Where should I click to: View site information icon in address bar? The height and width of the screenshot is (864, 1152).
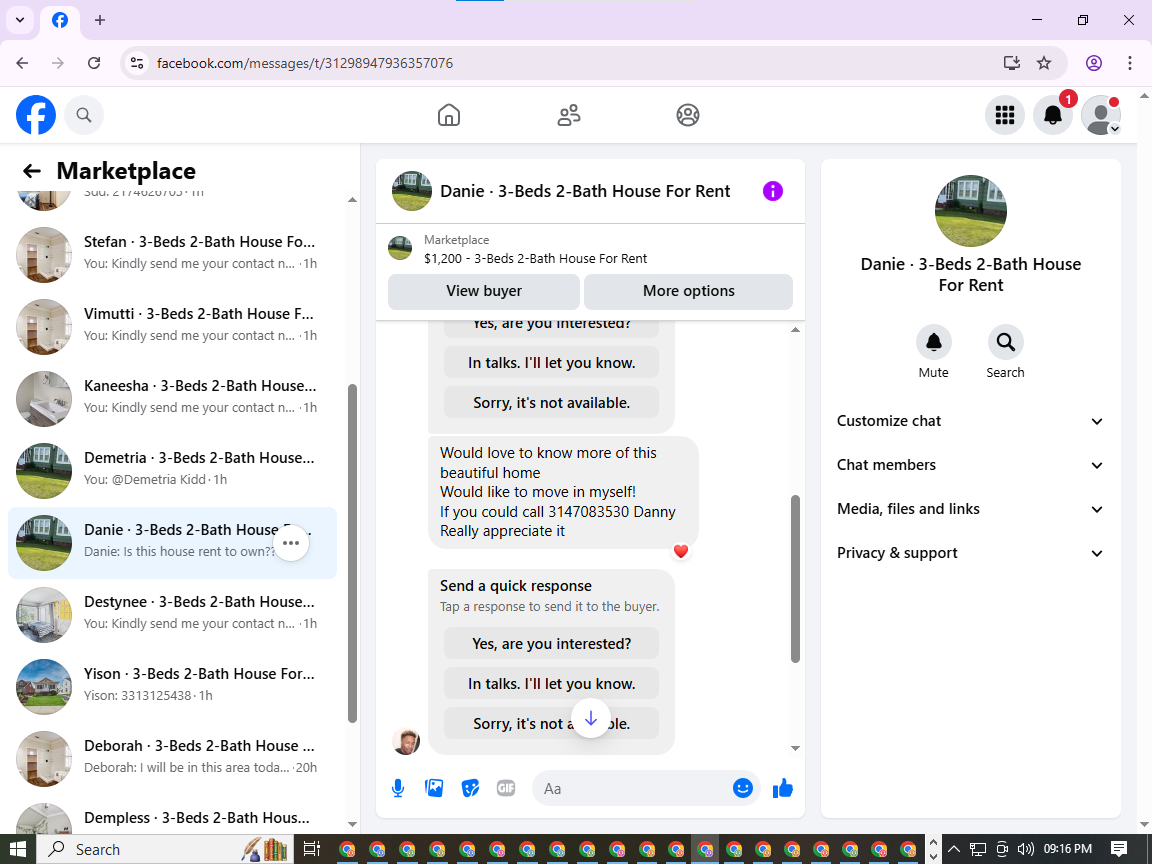pyautogui.click(x=137, y=63)
